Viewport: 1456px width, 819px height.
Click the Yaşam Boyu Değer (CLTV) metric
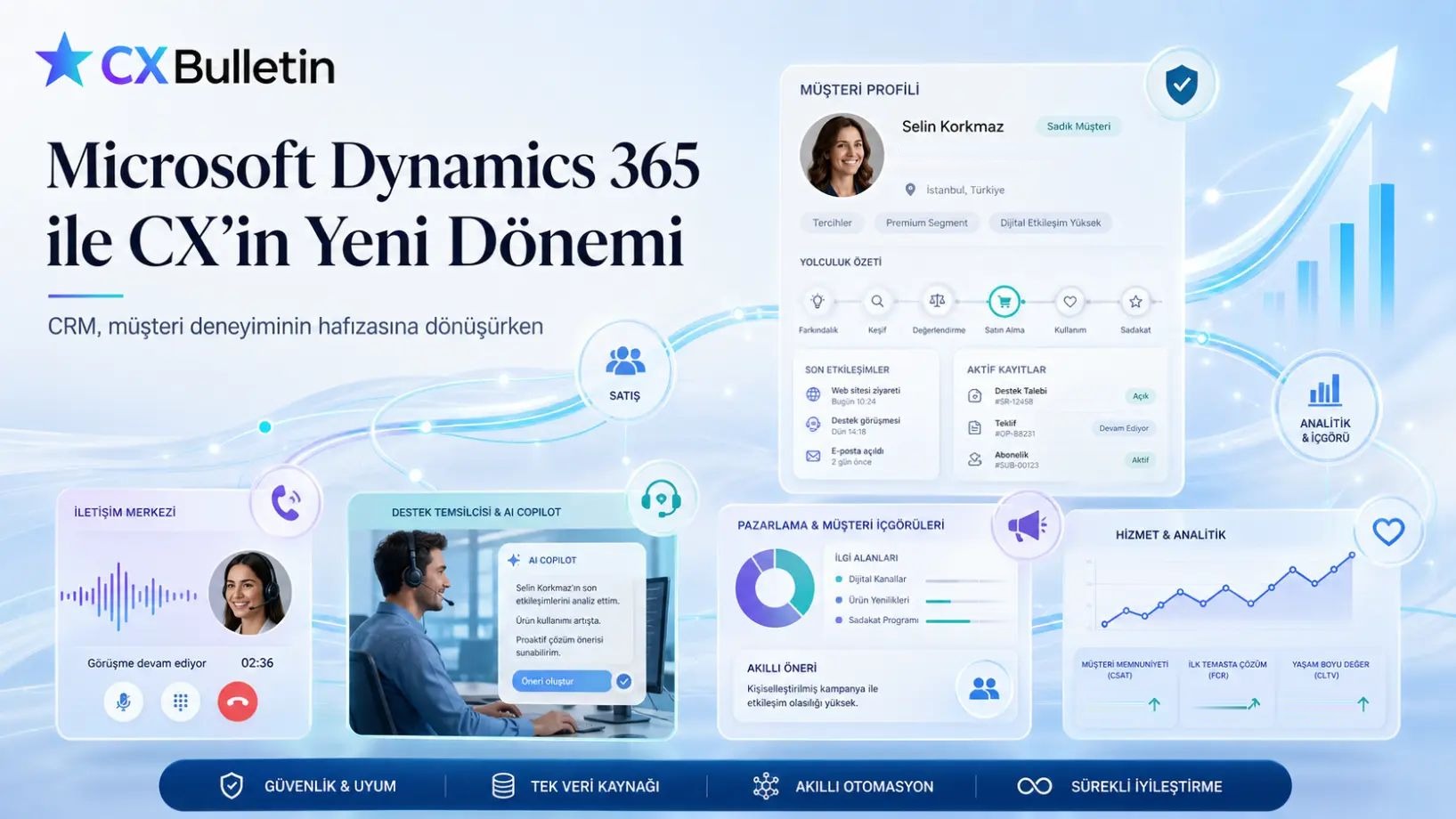[x=1330, y=685]
